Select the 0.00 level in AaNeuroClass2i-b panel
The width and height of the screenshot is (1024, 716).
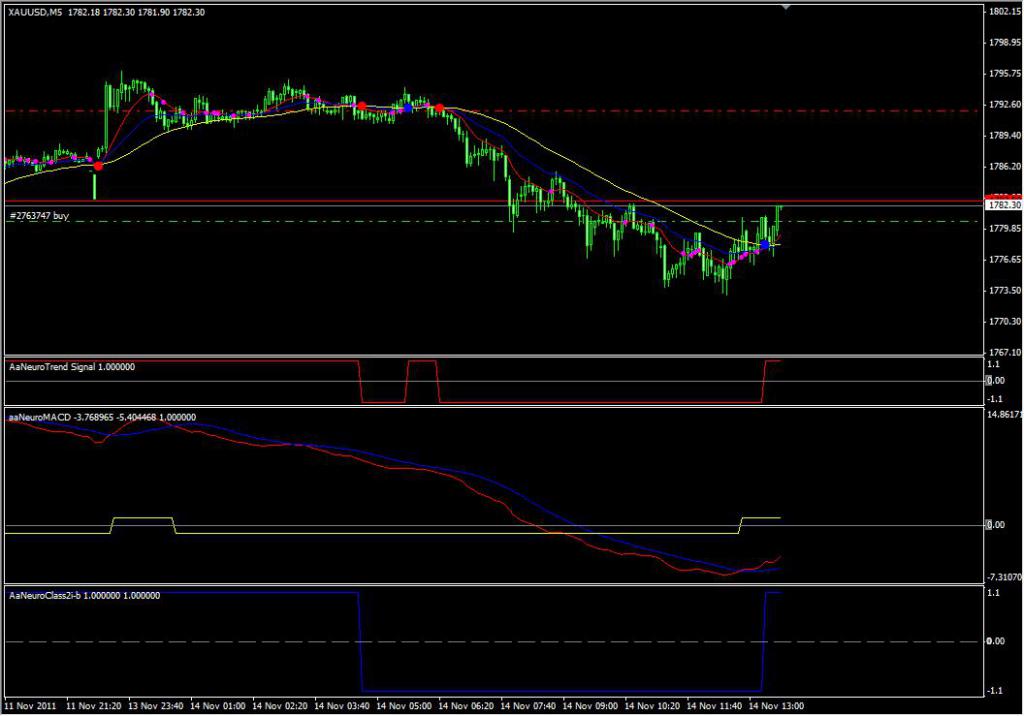point(996,642)
